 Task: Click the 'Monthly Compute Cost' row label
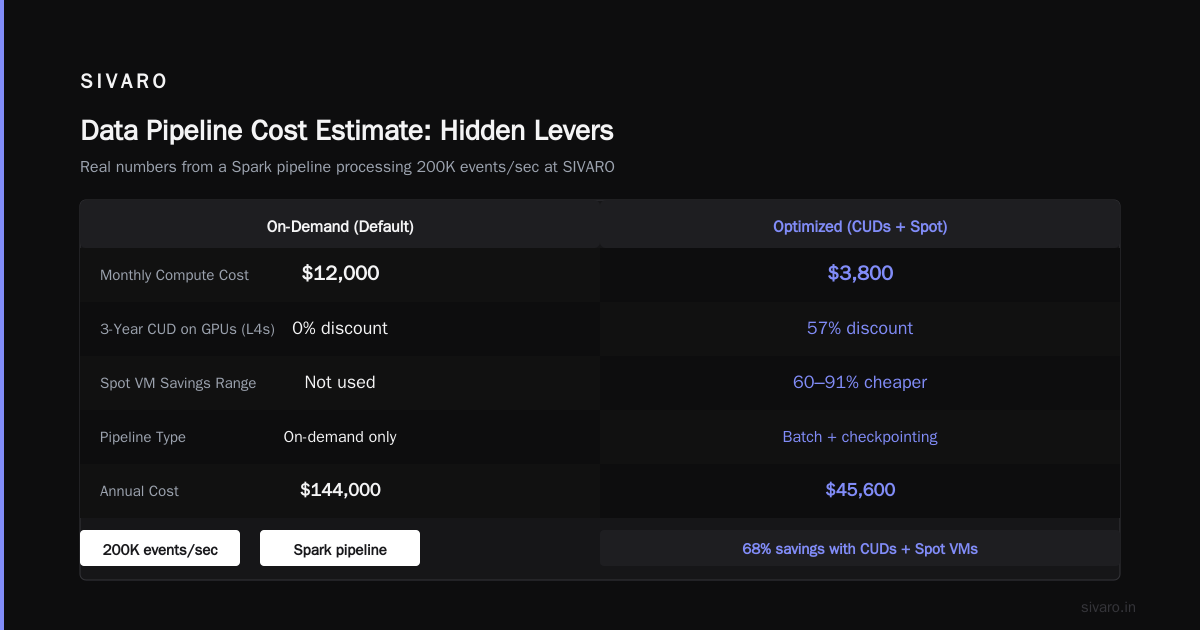point(174,275)
